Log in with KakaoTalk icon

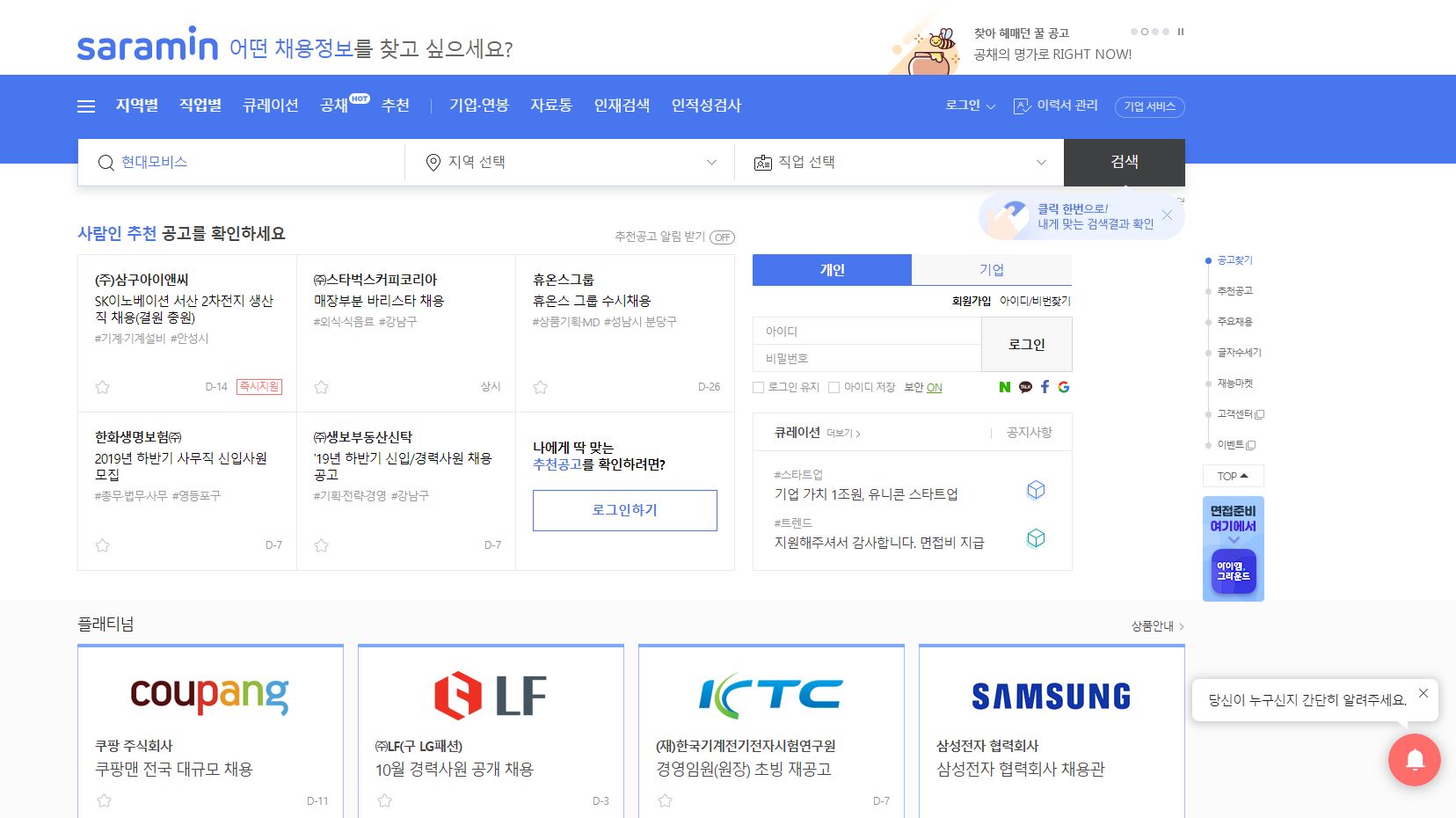tap(1025, 387)
